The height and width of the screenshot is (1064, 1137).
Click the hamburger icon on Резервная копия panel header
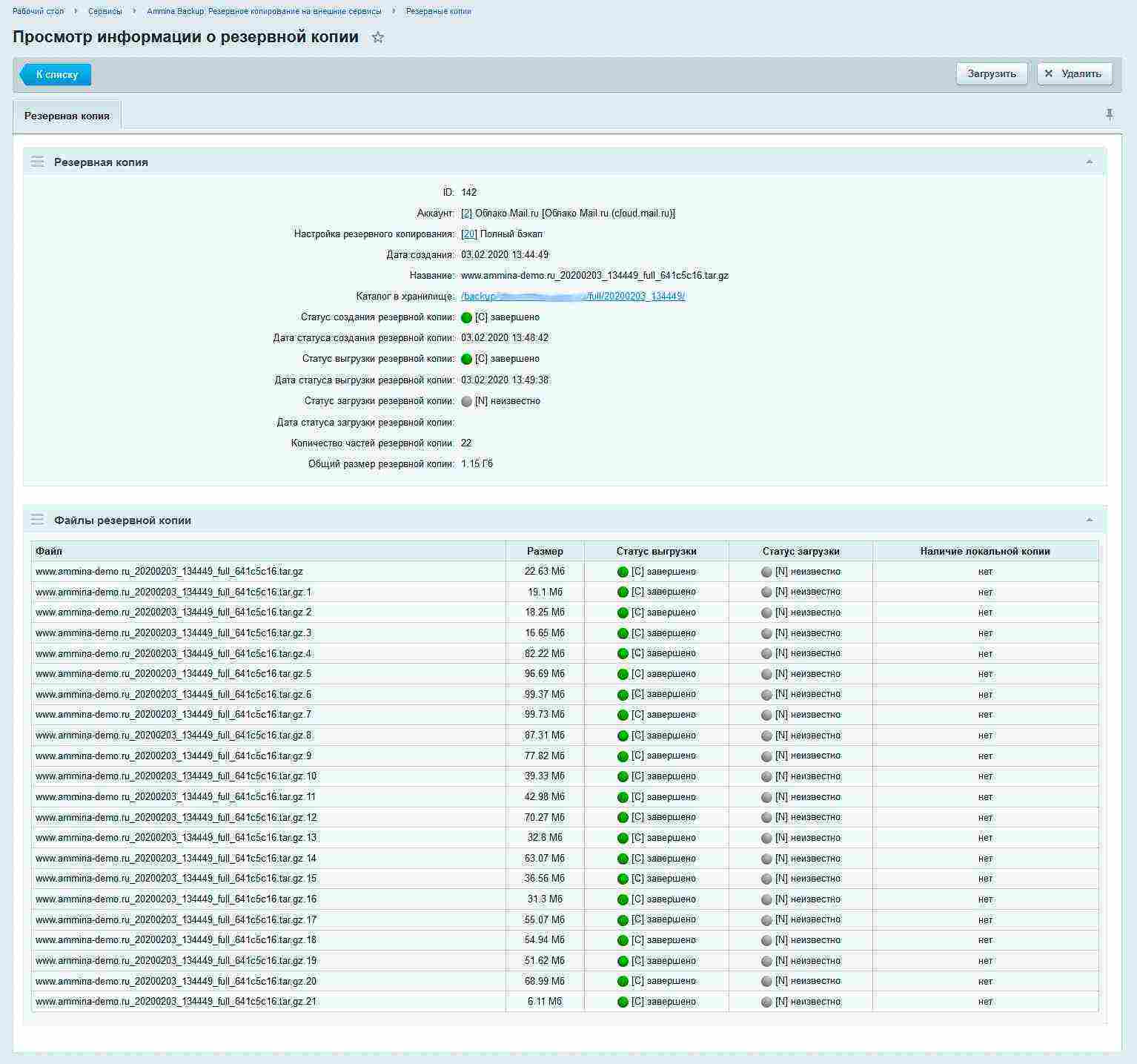tap(37, 162)
